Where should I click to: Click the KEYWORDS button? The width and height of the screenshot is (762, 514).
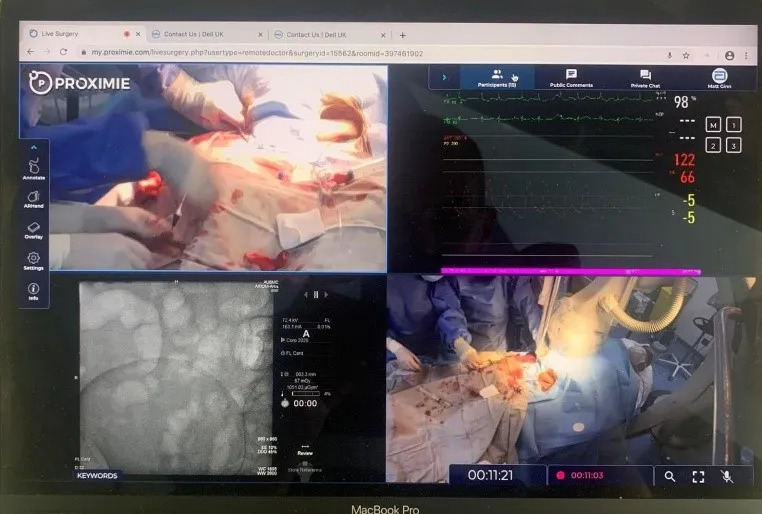click(98, 475)
